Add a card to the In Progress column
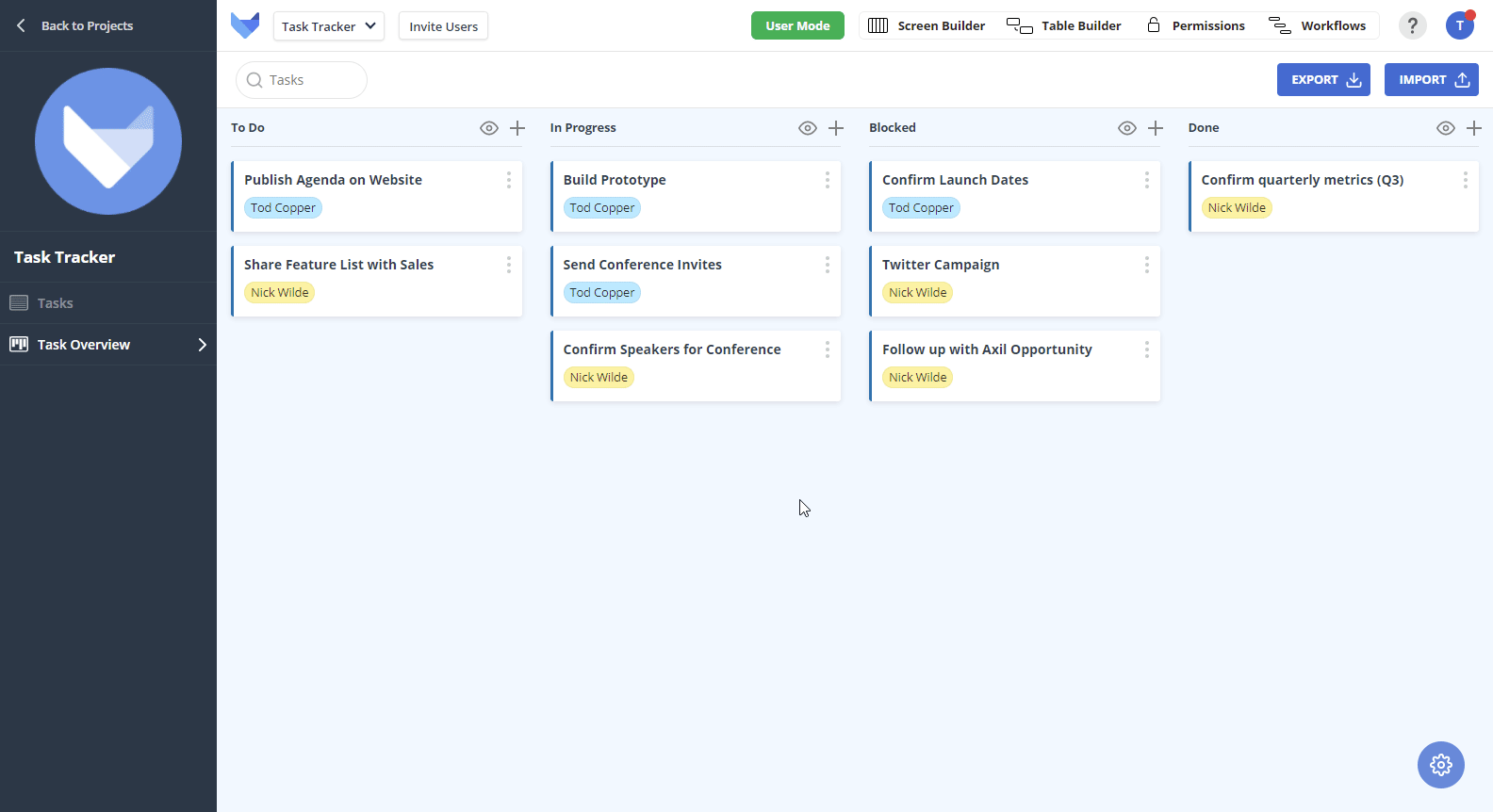 point(836,128)
